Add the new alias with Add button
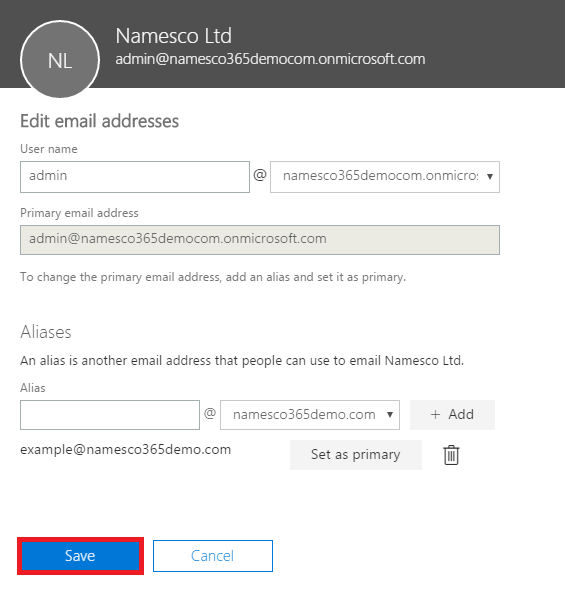The height and width of the screenshot is (611, 565). click(x=452, y=415)
